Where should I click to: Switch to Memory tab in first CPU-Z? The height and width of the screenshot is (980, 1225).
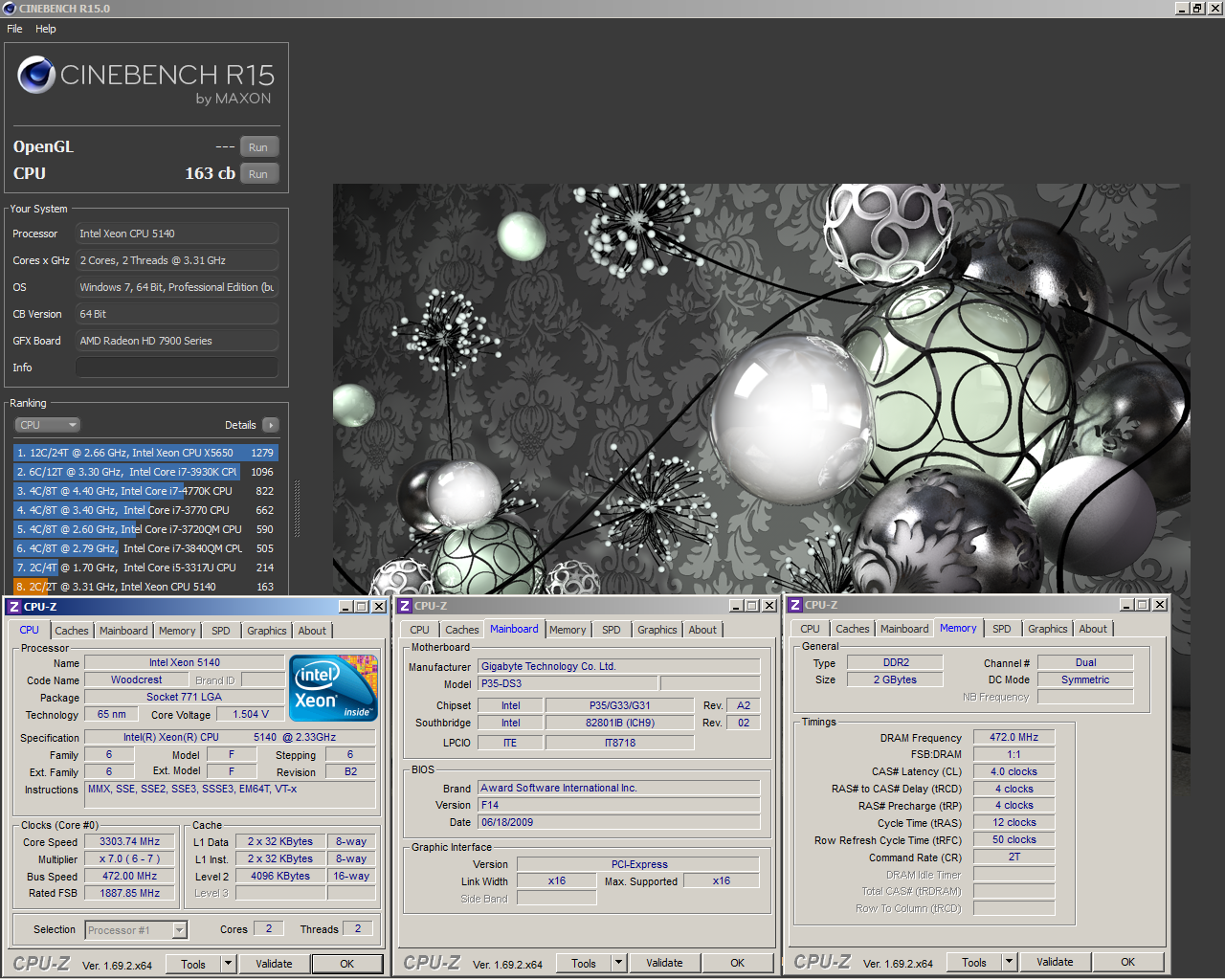pos(177,631)
